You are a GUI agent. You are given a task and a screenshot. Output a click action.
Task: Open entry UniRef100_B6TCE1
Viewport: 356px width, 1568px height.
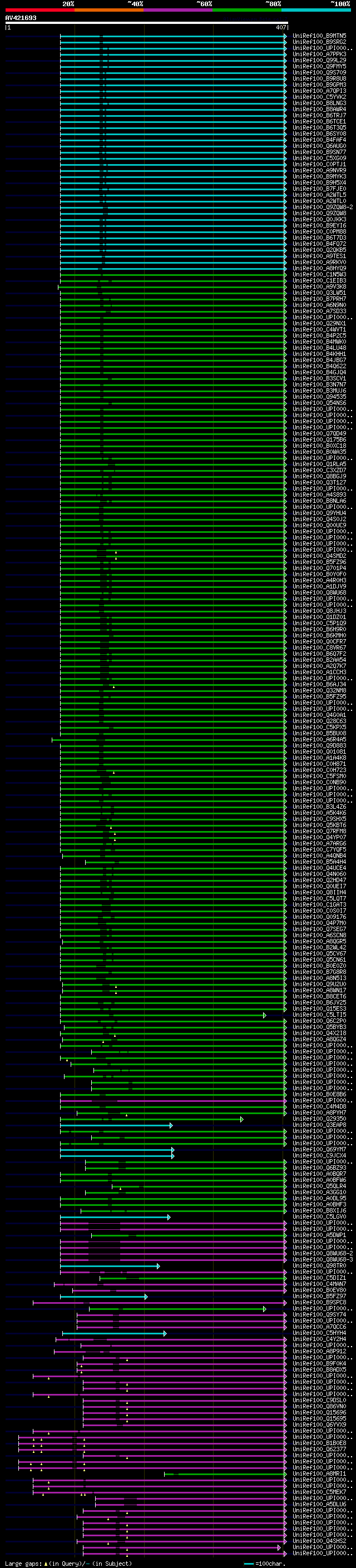coord(319,122)
